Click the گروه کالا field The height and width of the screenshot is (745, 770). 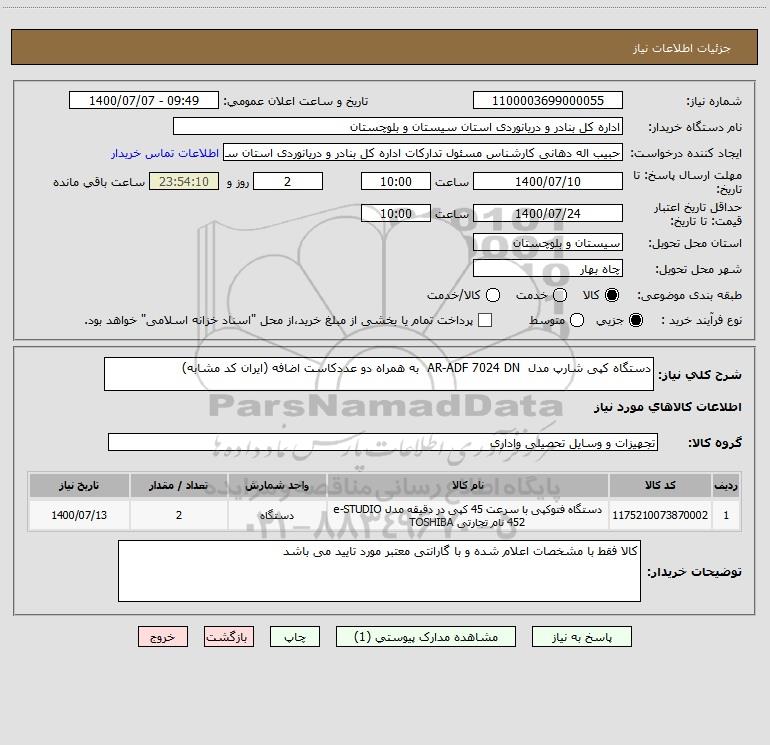tap(383, 442)
